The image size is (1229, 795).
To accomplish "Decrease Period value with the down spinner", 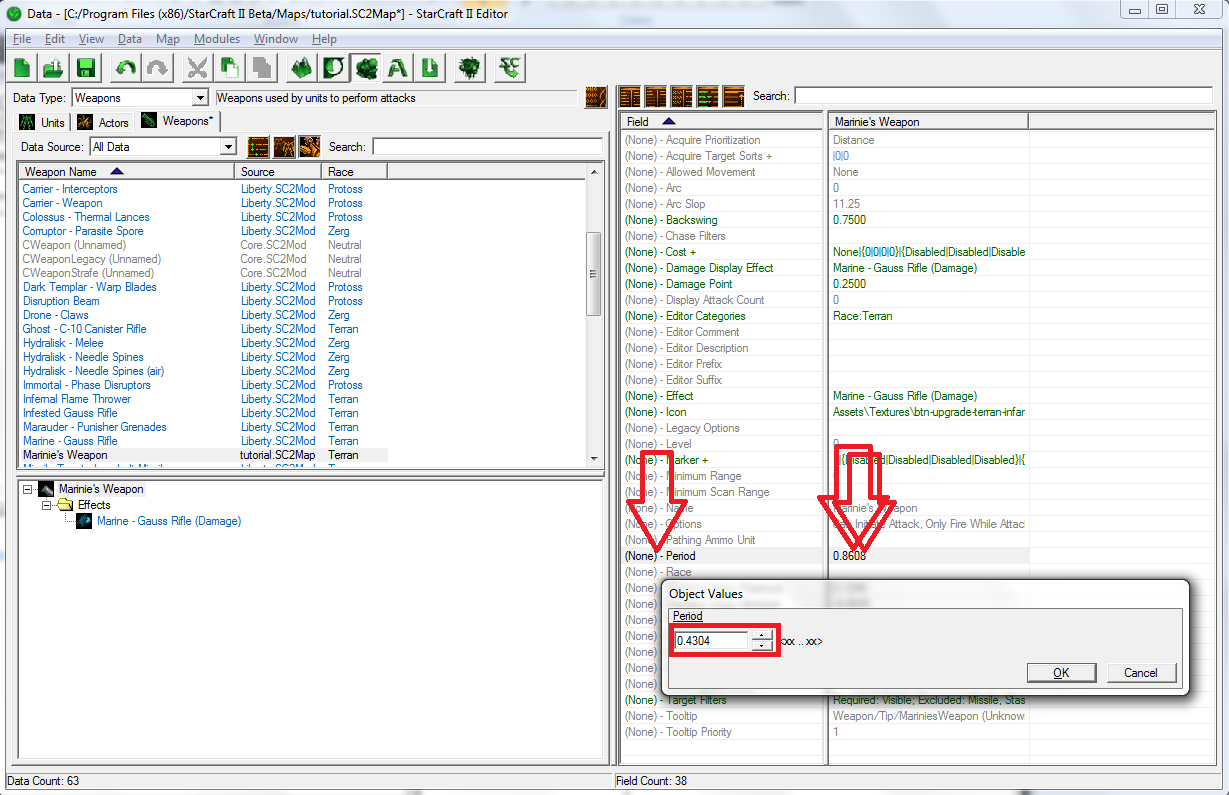I will (762, 645).
